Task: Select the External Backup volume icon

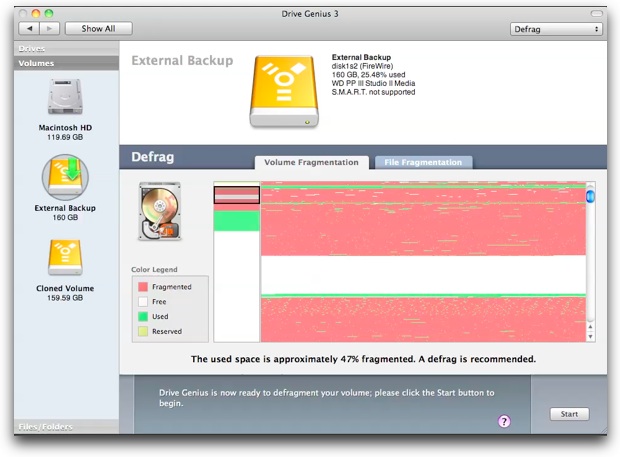Action: [x=65, y=177]
